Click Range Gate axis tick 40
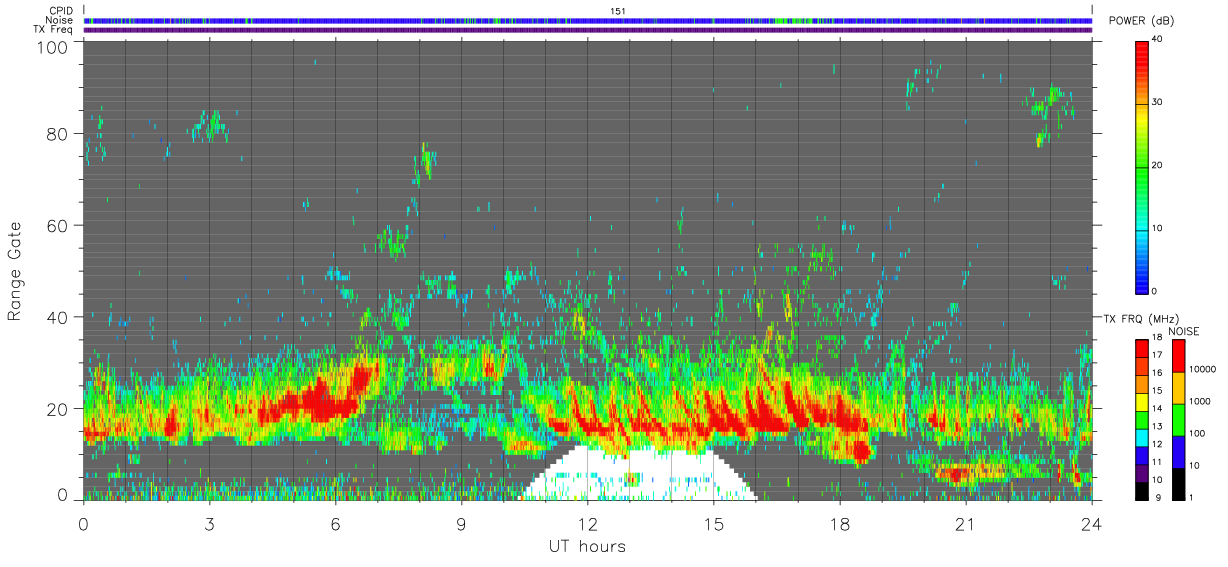The width and height of the screenshot is (1228, 567). (56, 317)
